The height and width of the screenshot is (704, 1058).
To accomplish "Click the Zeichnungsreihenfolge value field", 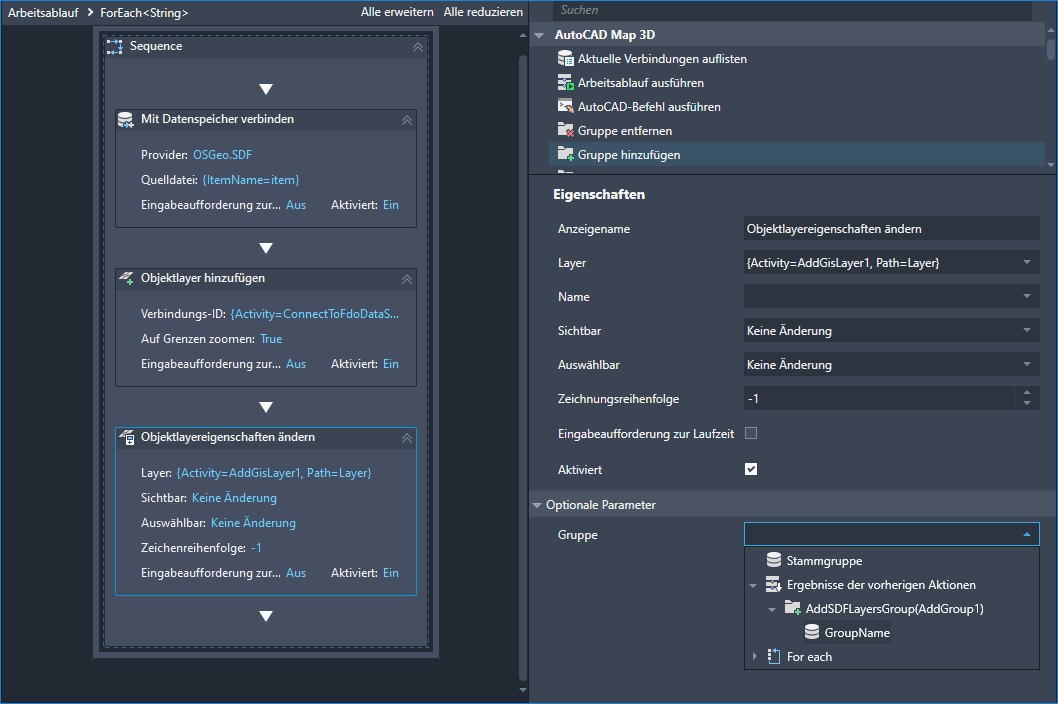I will (x=879, y=398).
